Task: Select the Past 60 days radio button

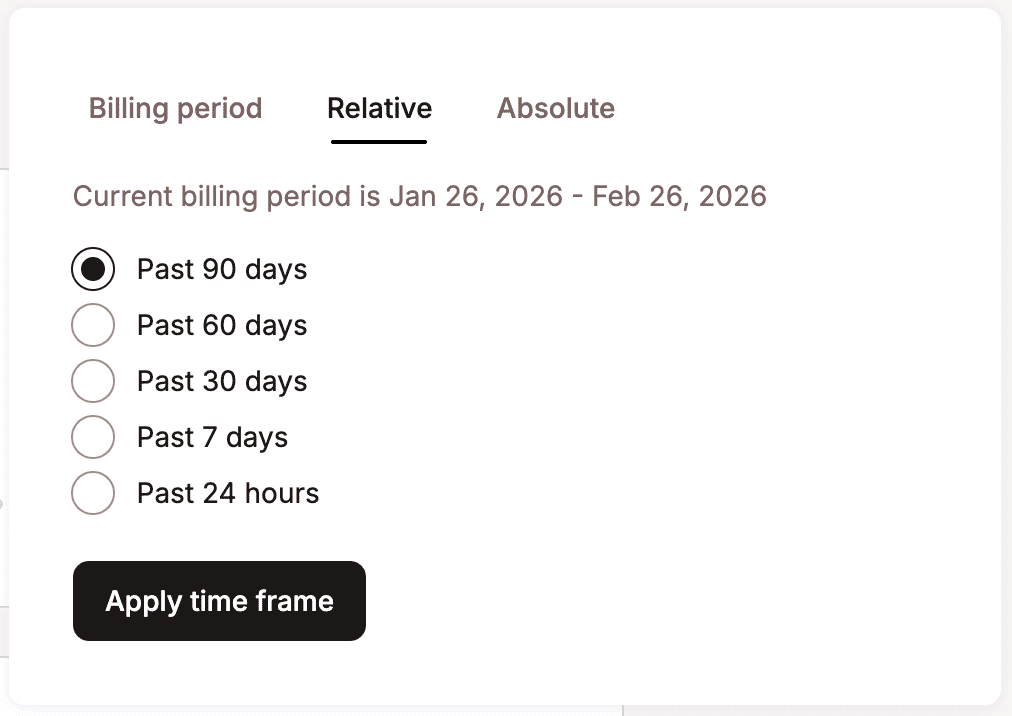Action: click(93, 325)
